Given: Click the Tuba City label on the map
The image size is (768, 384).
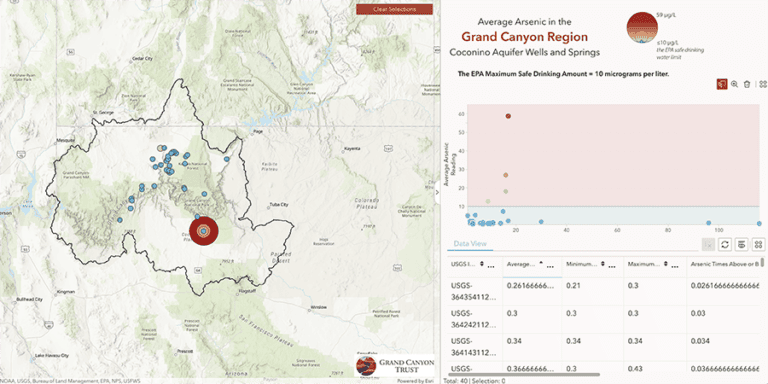Looking at the screenshot, I should coord(278,205).
